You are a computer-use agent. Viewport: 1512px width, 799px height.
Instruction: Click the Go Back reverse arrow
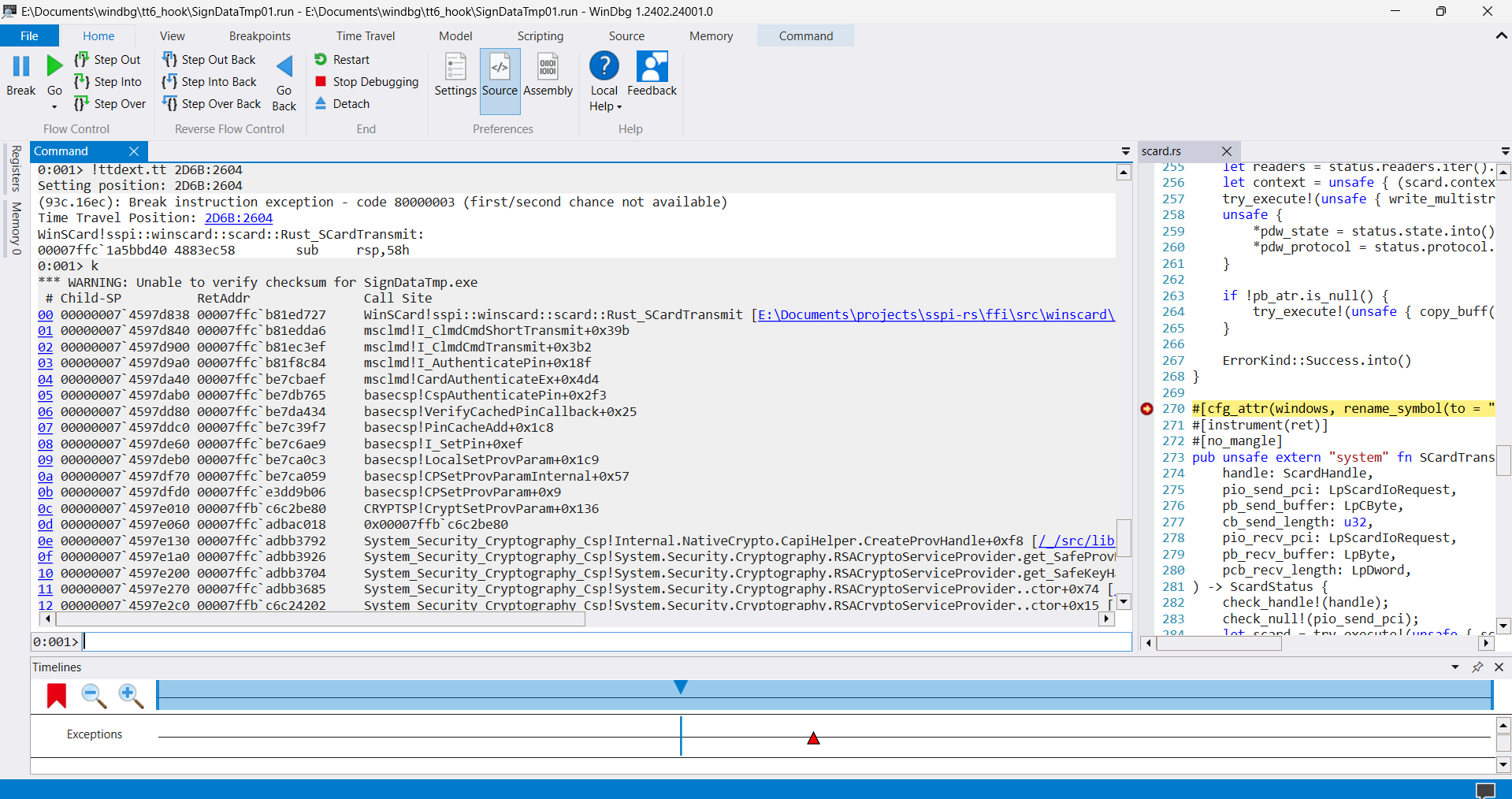pos(284,67)
